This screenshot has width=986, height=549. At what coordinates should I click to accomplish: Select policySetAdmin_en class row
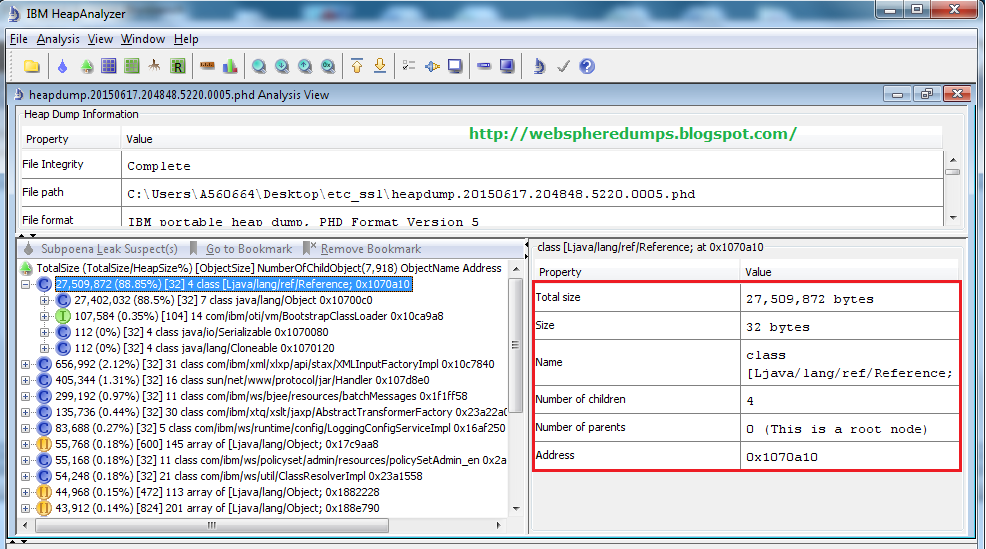pos(280,460)
